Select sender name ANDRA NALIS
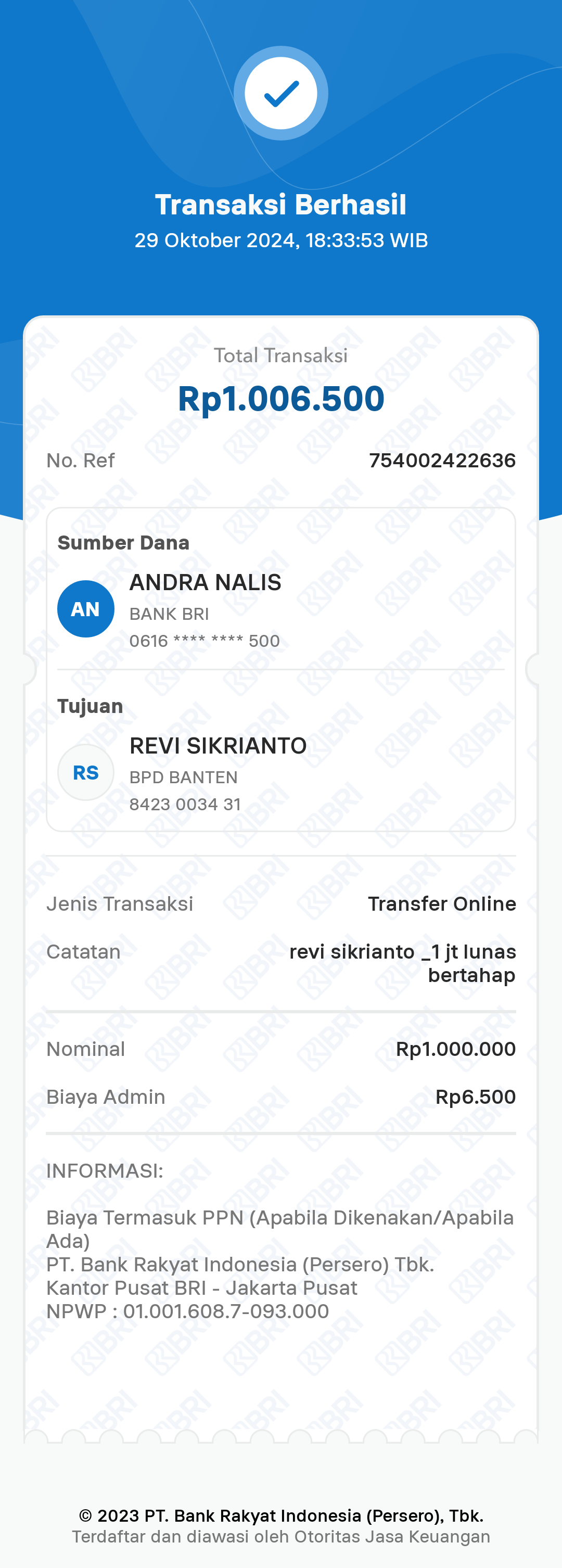 click(205, 582)
